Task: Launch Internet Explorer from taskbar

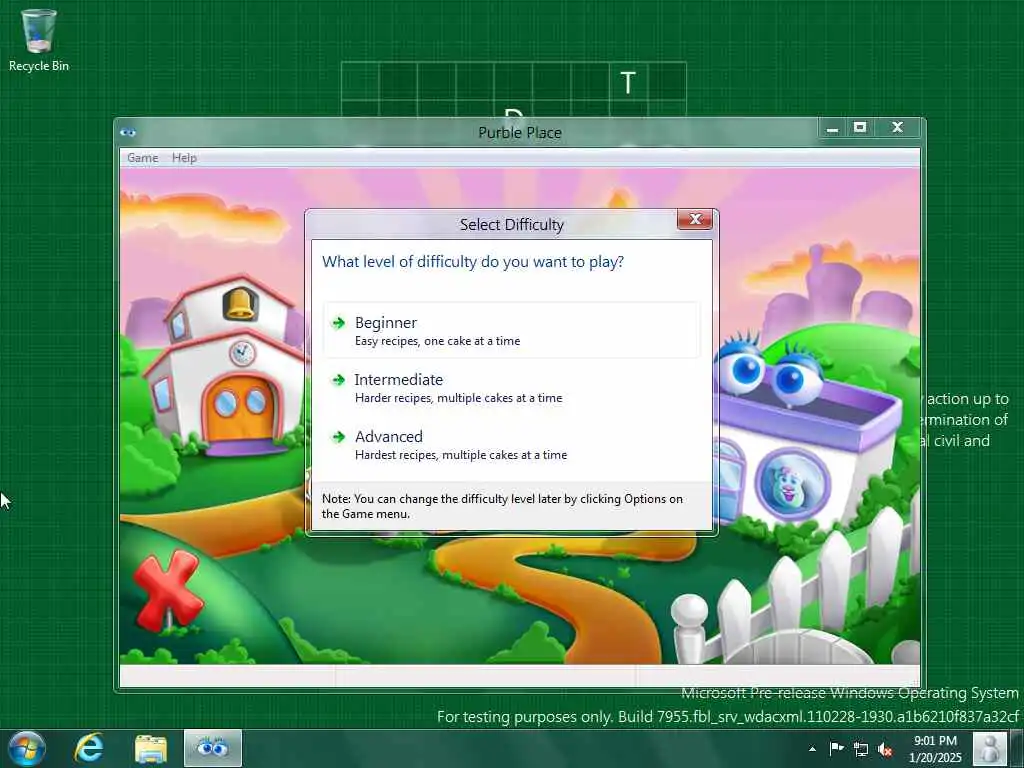Action: 89,748
